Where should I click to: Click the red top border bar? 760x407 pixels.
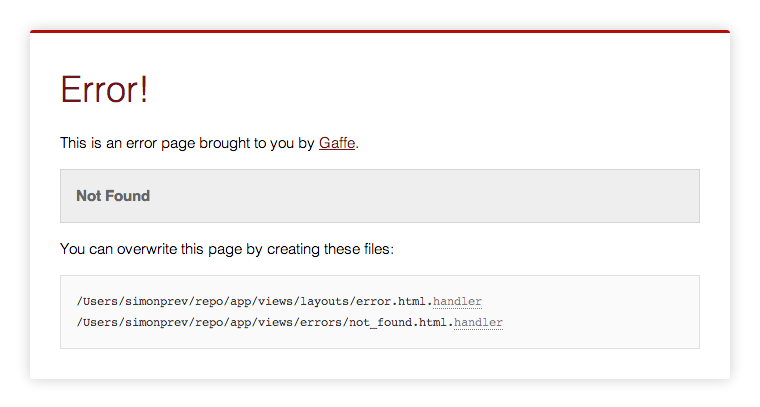380,31
